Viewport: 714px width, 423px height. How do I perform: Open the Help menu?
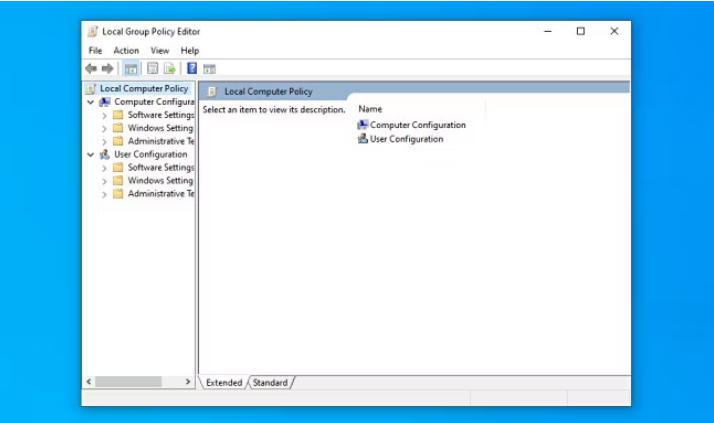tap(190, 51)
